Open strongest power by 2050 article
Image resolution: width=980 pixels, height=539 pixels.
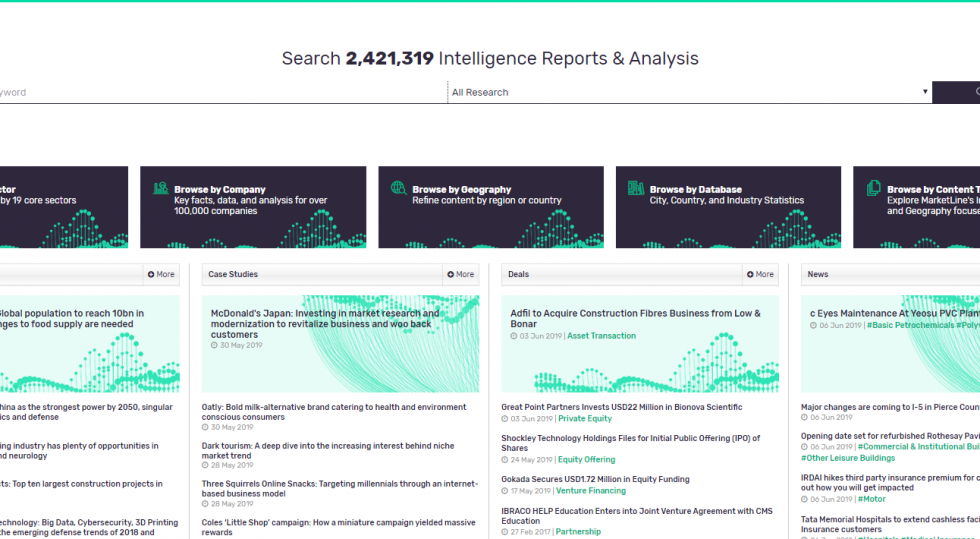[x=86, y=412]
